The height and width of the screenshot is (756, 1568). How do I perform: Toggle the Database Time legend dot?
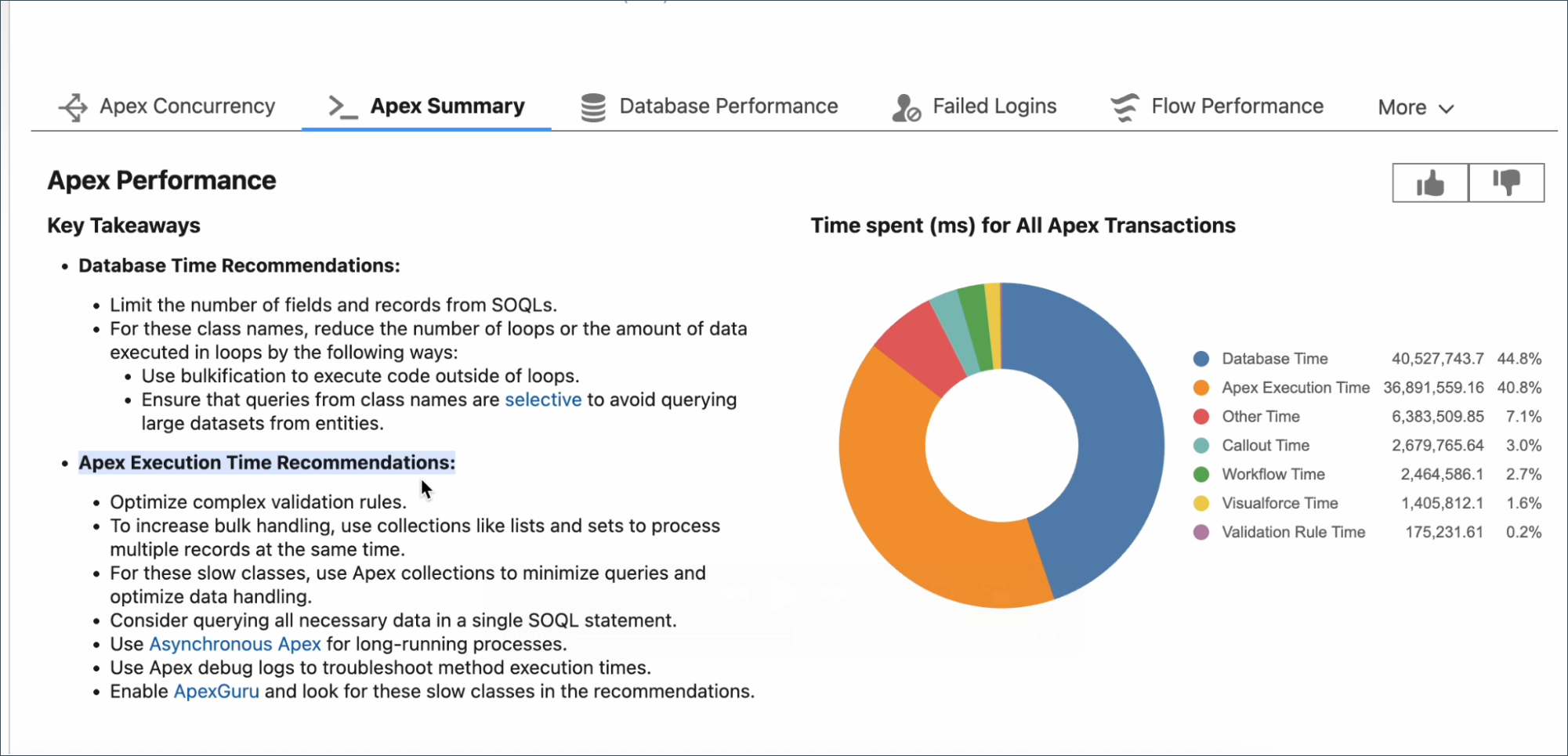pyautogui.click(x=1200, y=358)
